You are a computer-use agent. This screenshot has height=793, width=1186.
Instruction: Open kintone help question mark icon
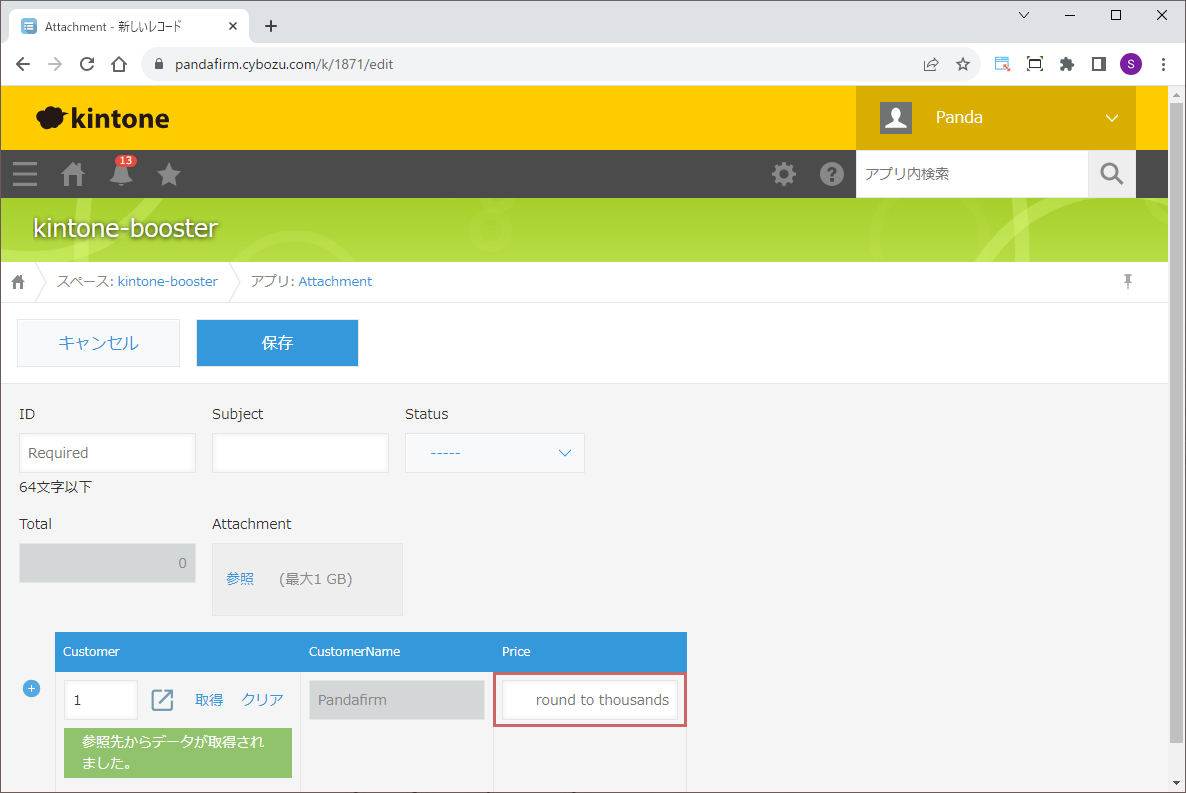tap(832, 174)
